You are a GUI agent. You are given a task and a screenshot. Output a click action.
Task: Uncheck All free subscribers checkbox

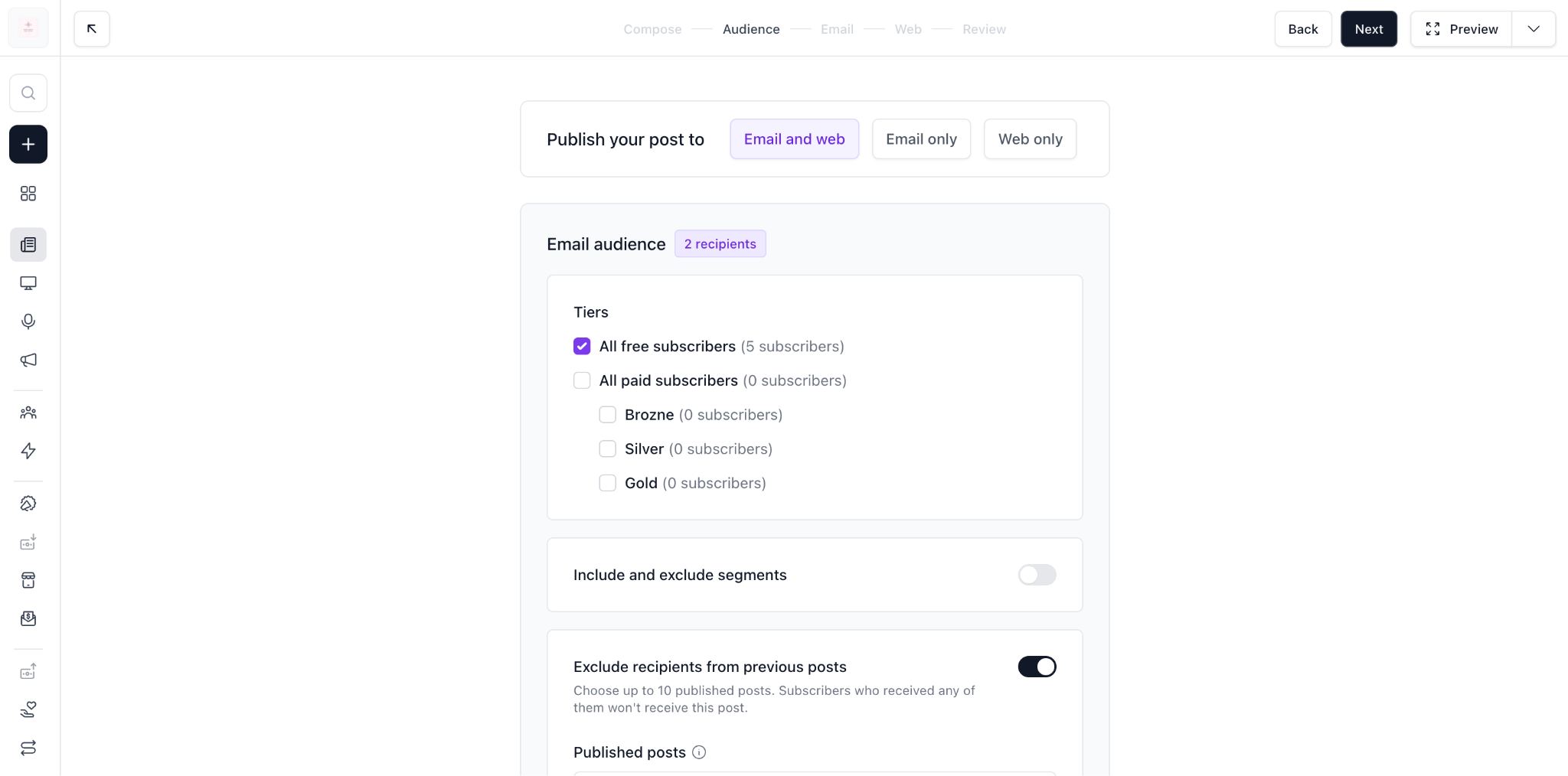click(x=582, y=347)
